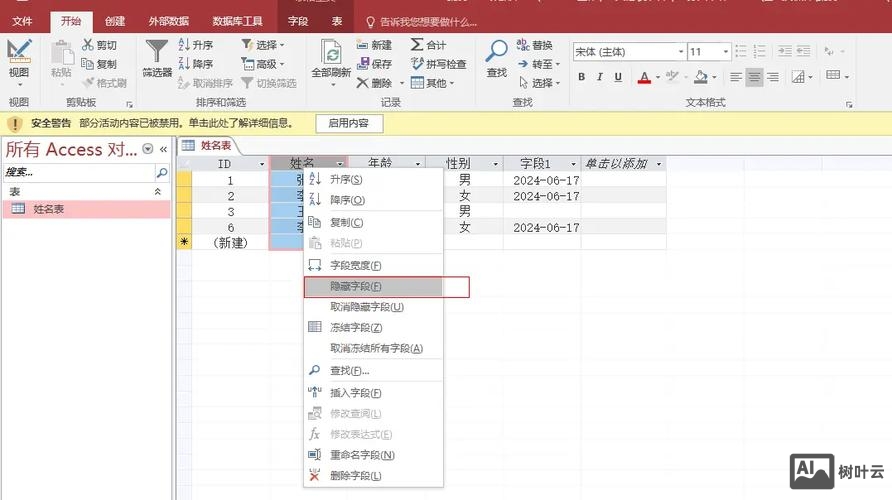This screenshot has height=500, width=892.
Task: Switch to the 表 ribbon tab
Action: click(337, 21)
